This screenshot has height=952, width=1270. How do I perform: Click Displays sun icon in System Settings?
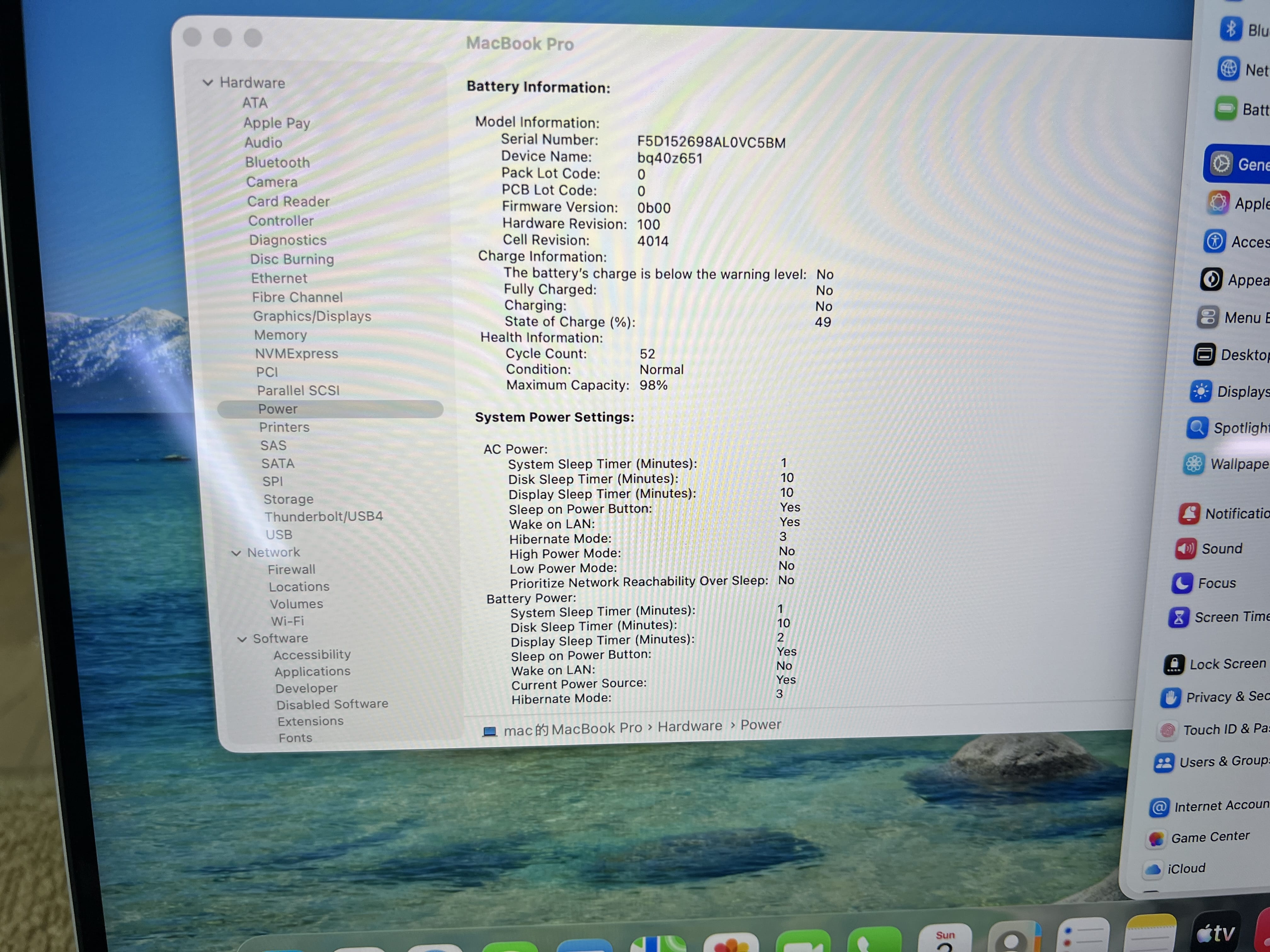[1200, 391]
